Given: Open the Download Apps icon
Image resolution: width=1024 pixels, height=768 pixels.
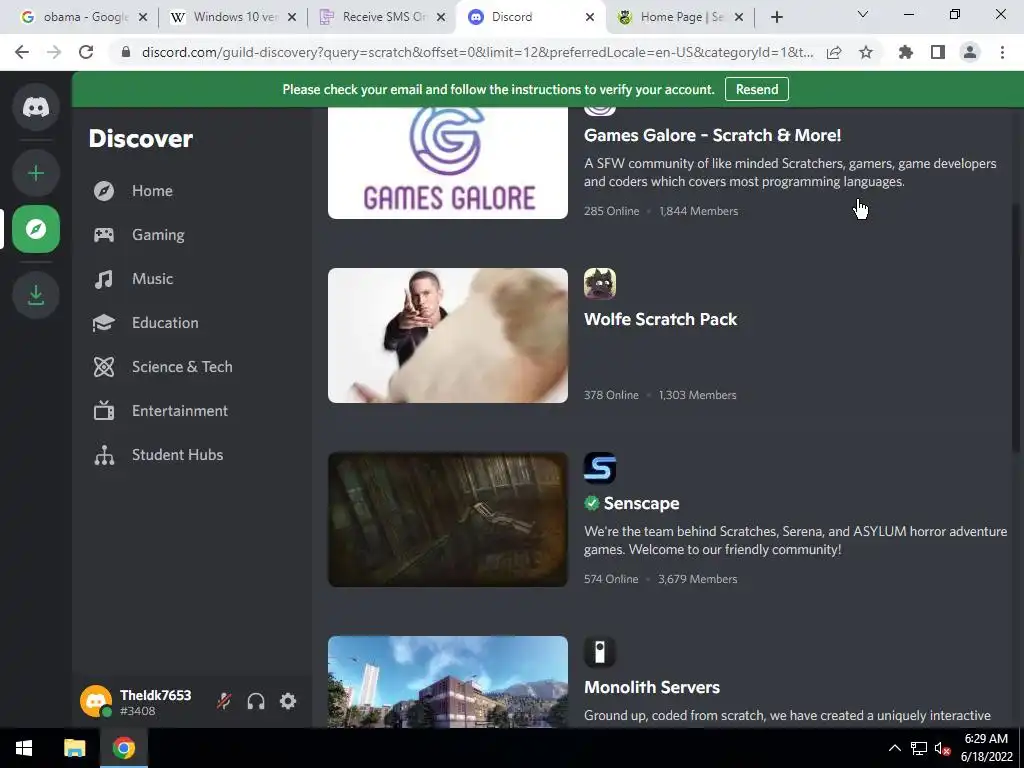Looking at the screenshot, I should [x=36, y=295].
